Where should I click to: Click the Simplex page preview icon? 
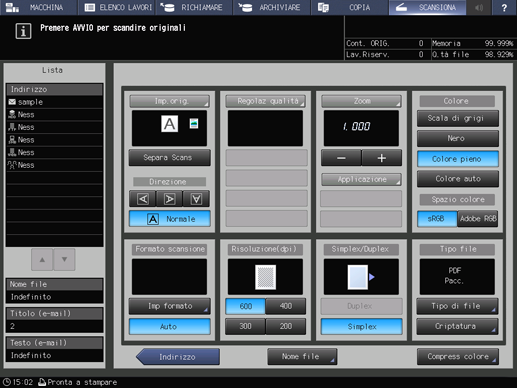coord(358,277)
